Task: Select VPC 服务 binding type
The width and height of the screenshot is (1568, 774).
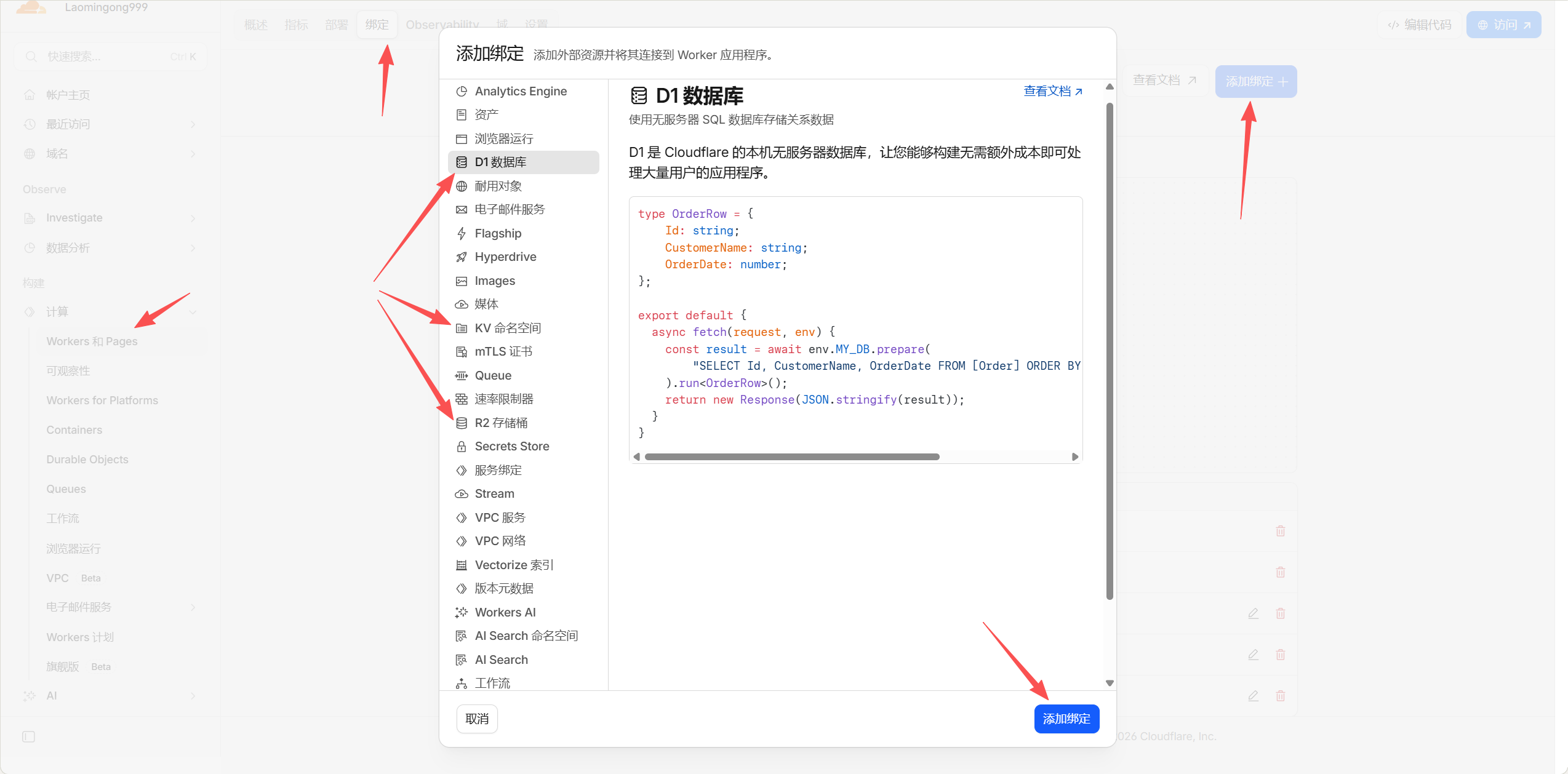Action: pyautogui.click(x=524, y=518)
